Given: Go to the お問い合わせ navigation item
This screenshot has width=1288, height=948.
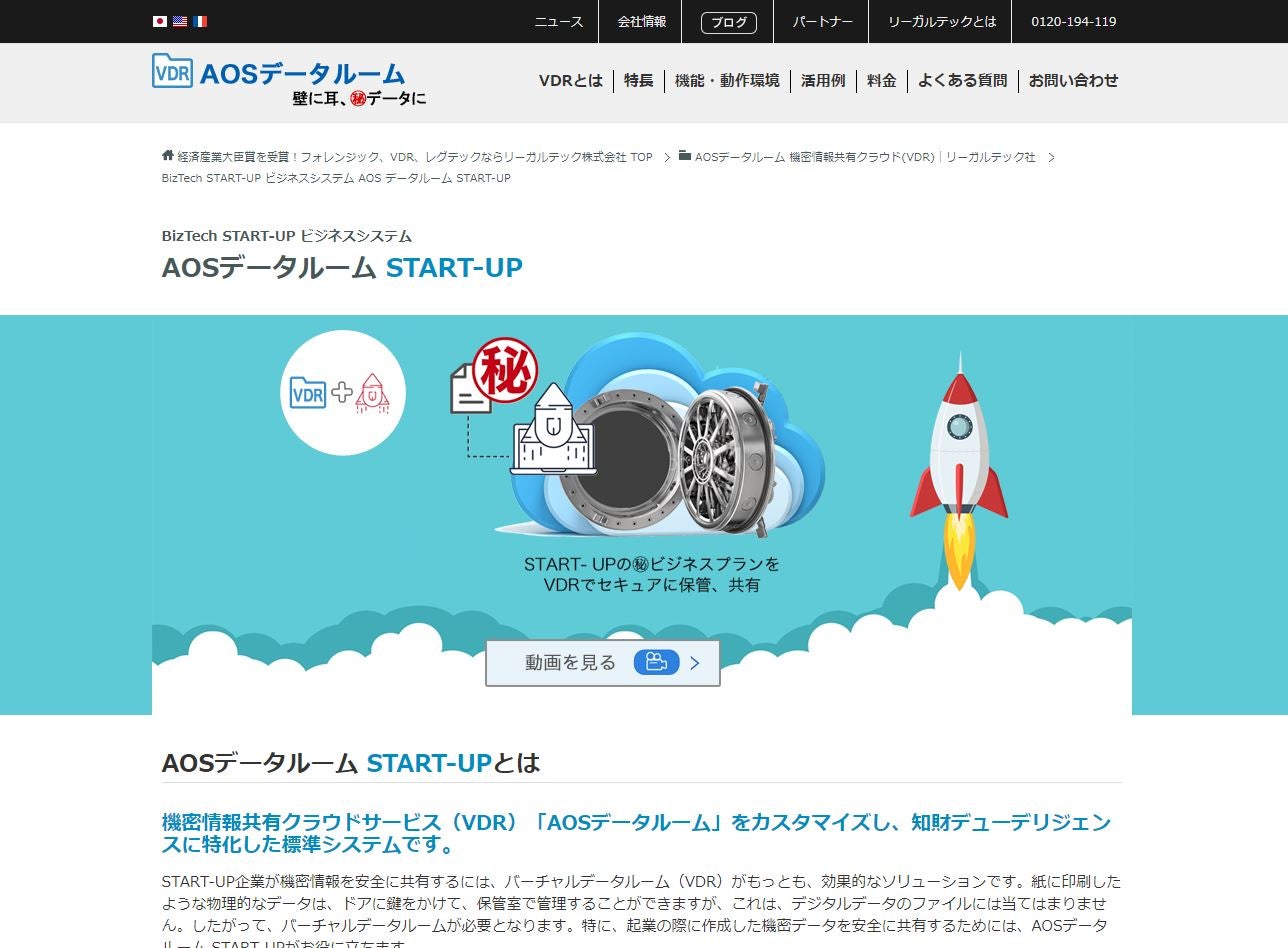Looking at the screenshot, I should (1074, 81).
